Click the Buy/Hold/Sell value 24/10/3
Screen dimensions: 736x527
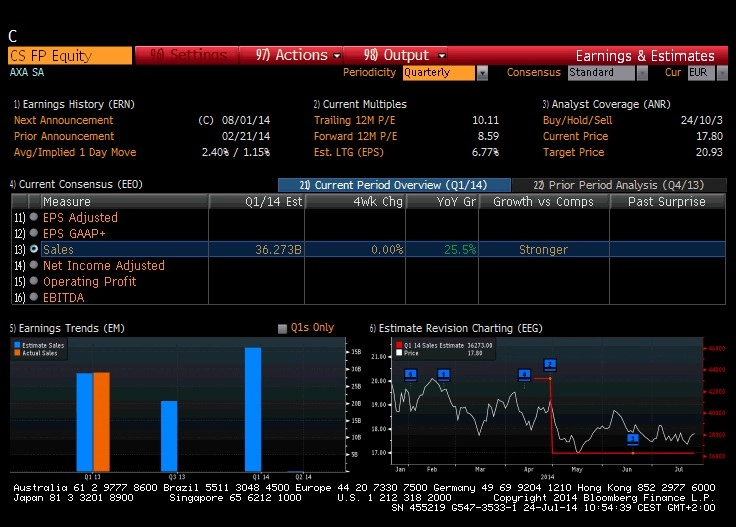(x=702, y=120)
